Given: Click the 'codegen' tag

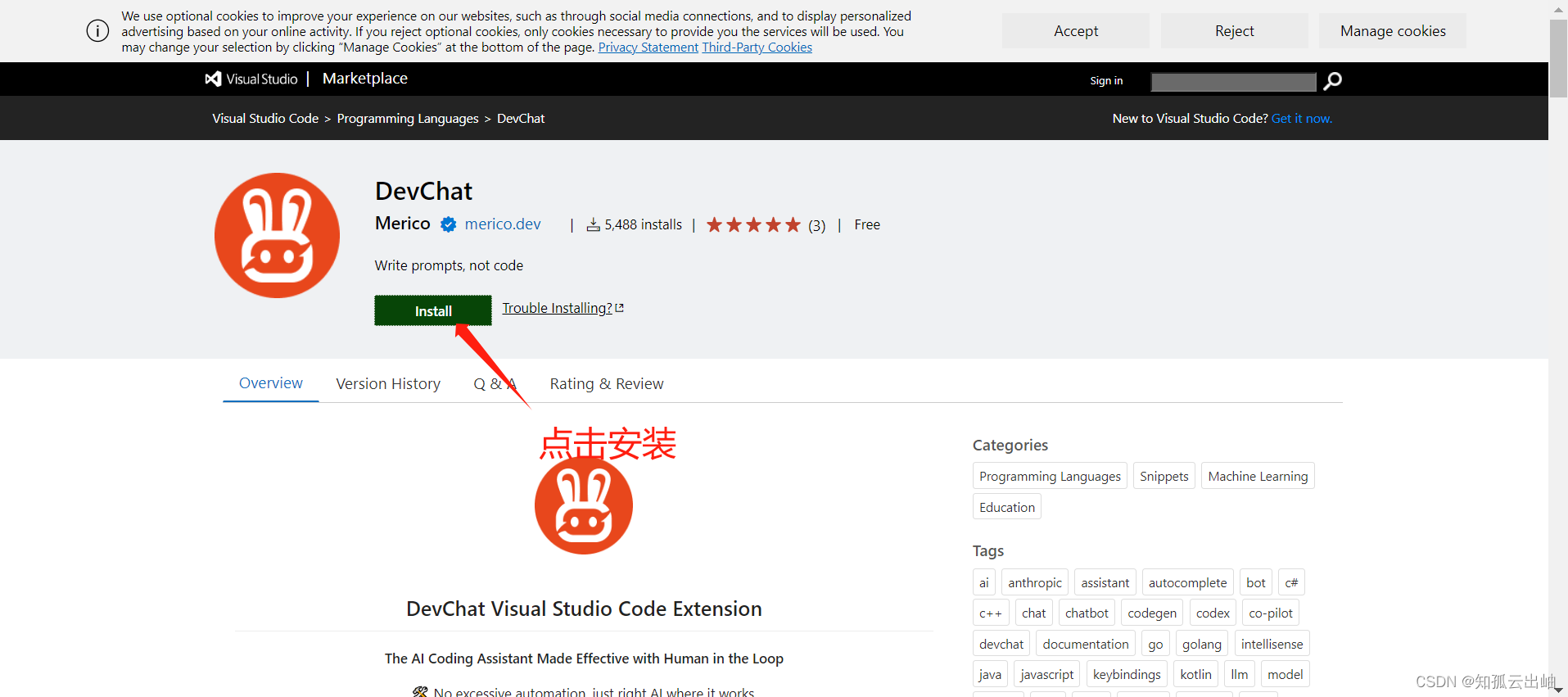Looking at the screenshot, I should click(1152, 613).
